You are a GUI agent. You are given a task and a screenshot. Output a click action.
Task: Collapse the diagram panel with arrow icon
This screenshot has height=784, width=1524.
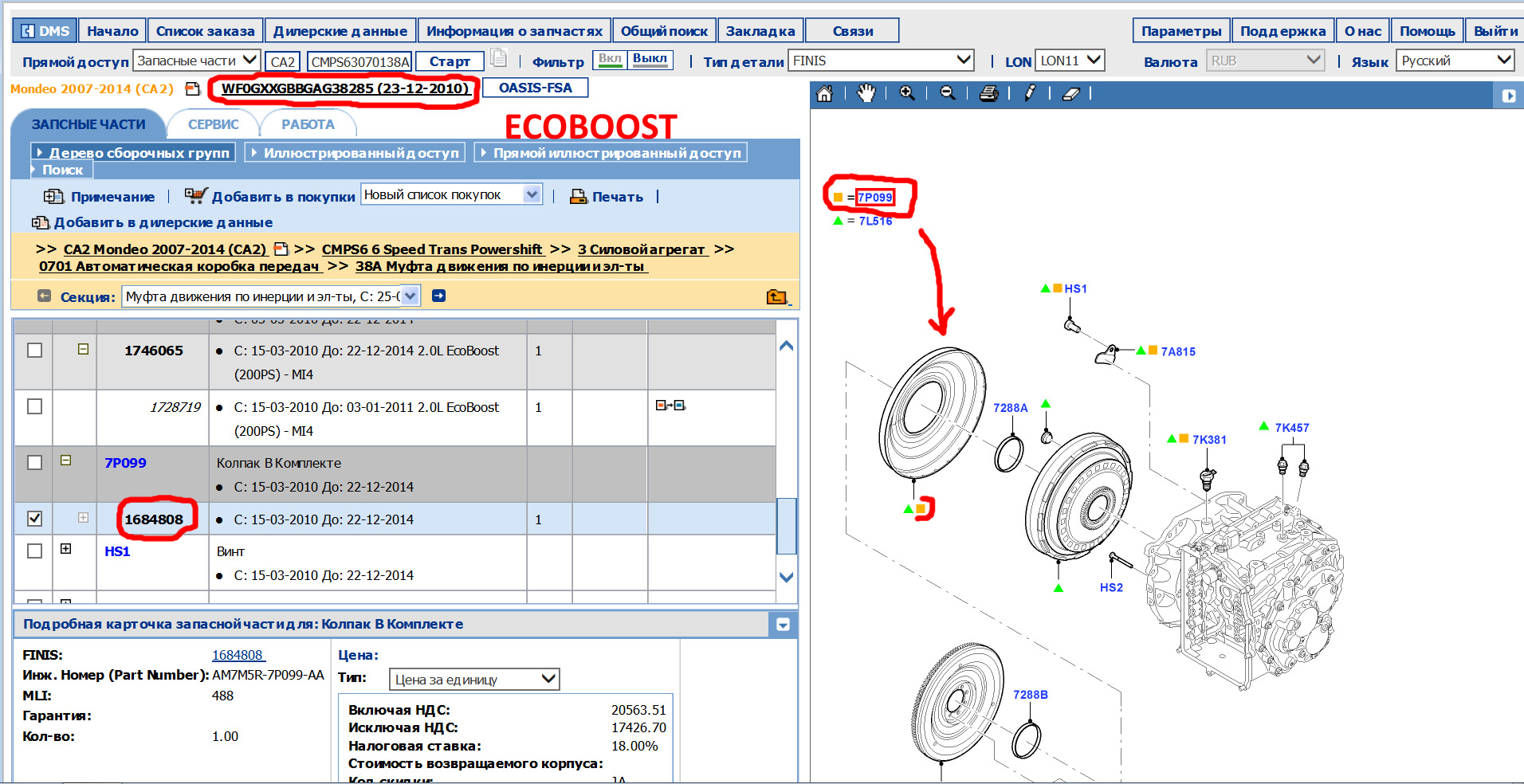click(1509, 96)
